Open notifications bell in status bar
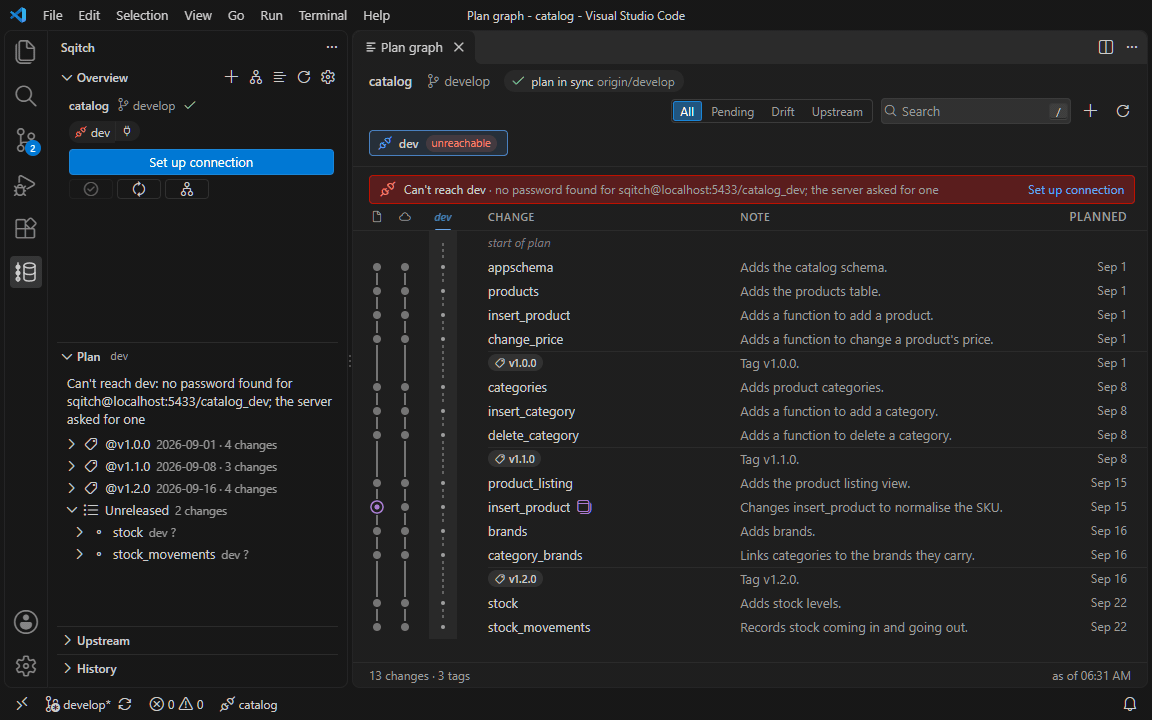 1130,705
